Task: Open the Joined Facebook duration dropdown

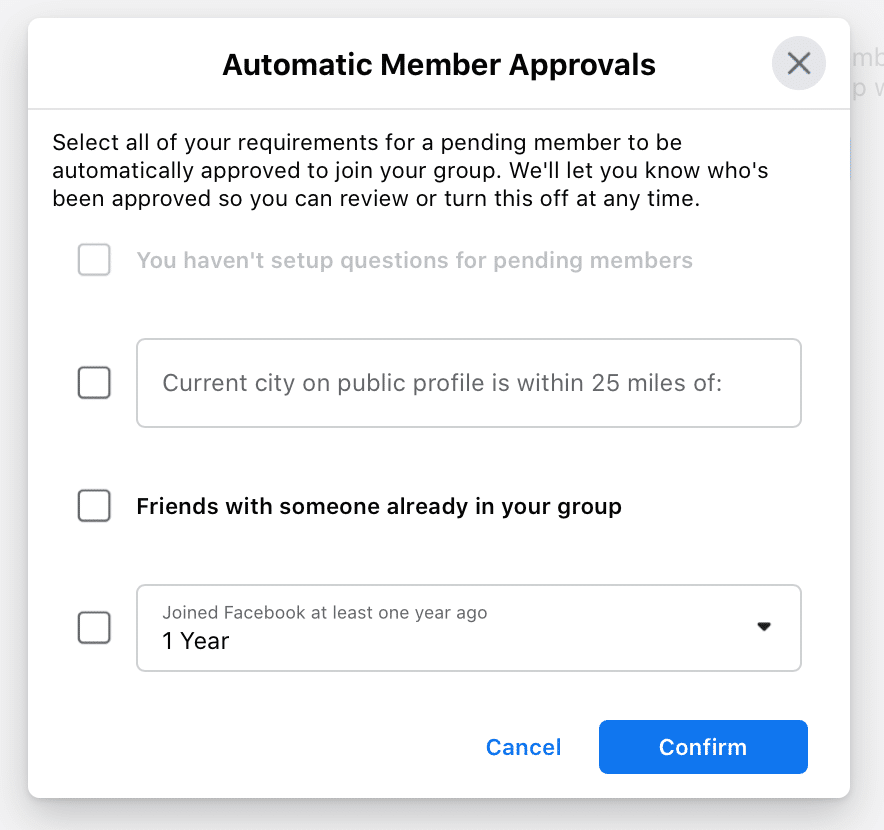Action: (468, 628)
